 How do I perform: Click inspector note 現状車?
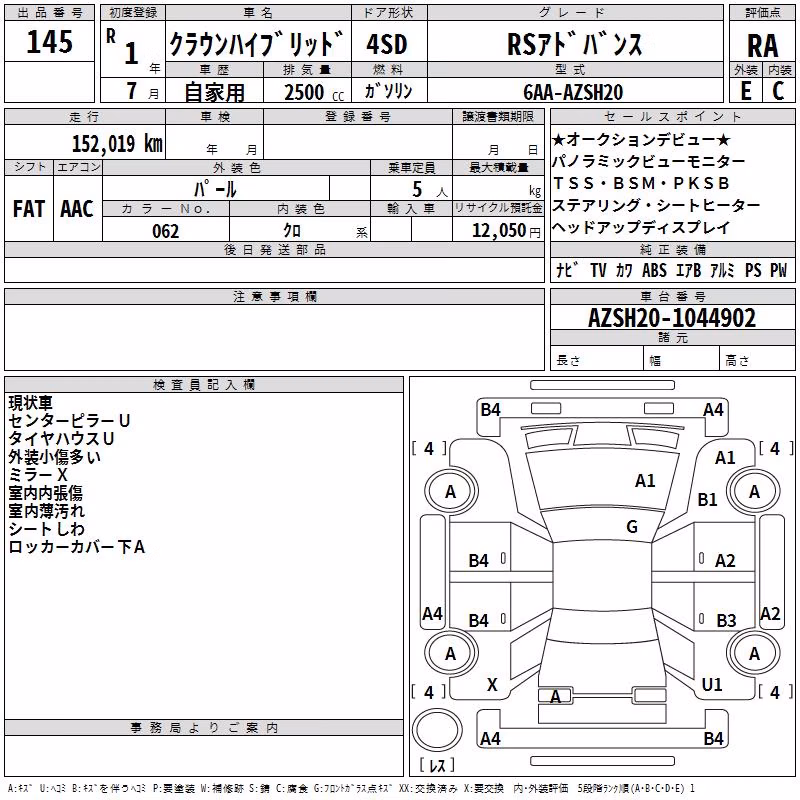[31, 403]
